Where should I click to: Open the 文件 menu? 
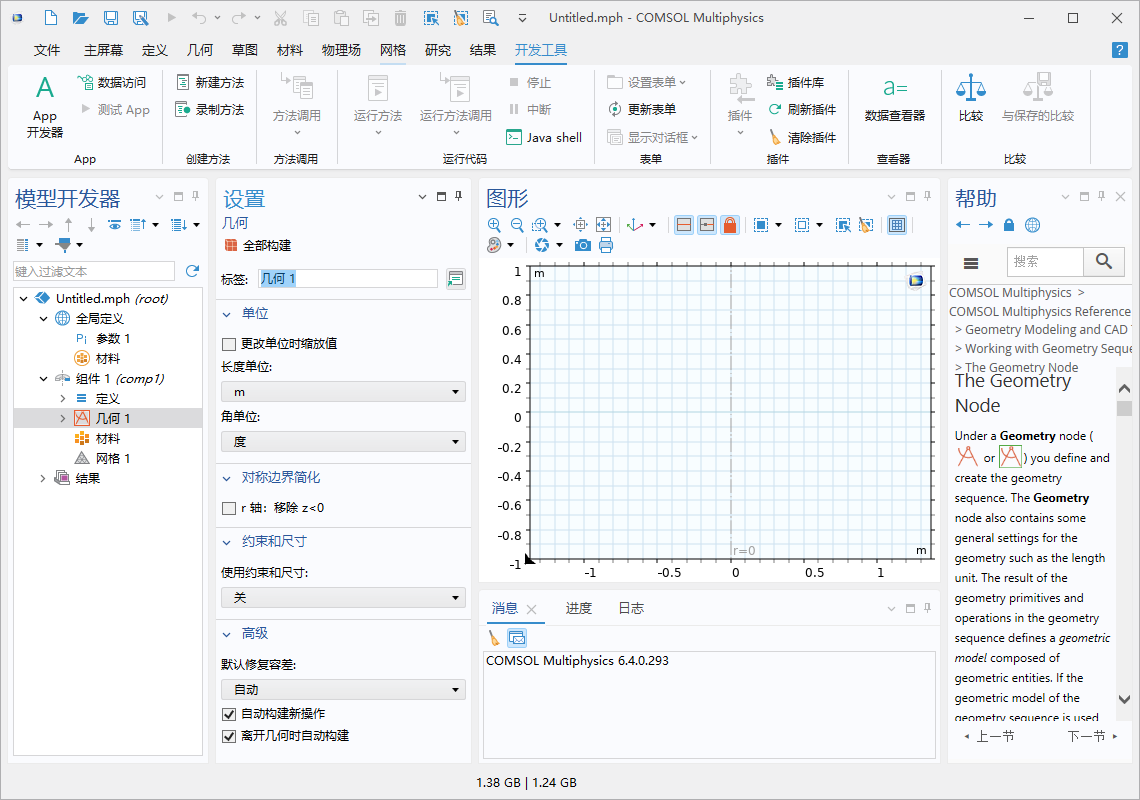coord(47,49)
